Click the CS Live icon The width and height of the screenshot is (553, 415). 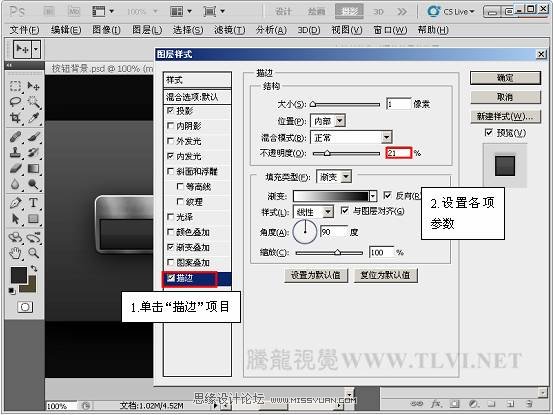pos(433,11)
